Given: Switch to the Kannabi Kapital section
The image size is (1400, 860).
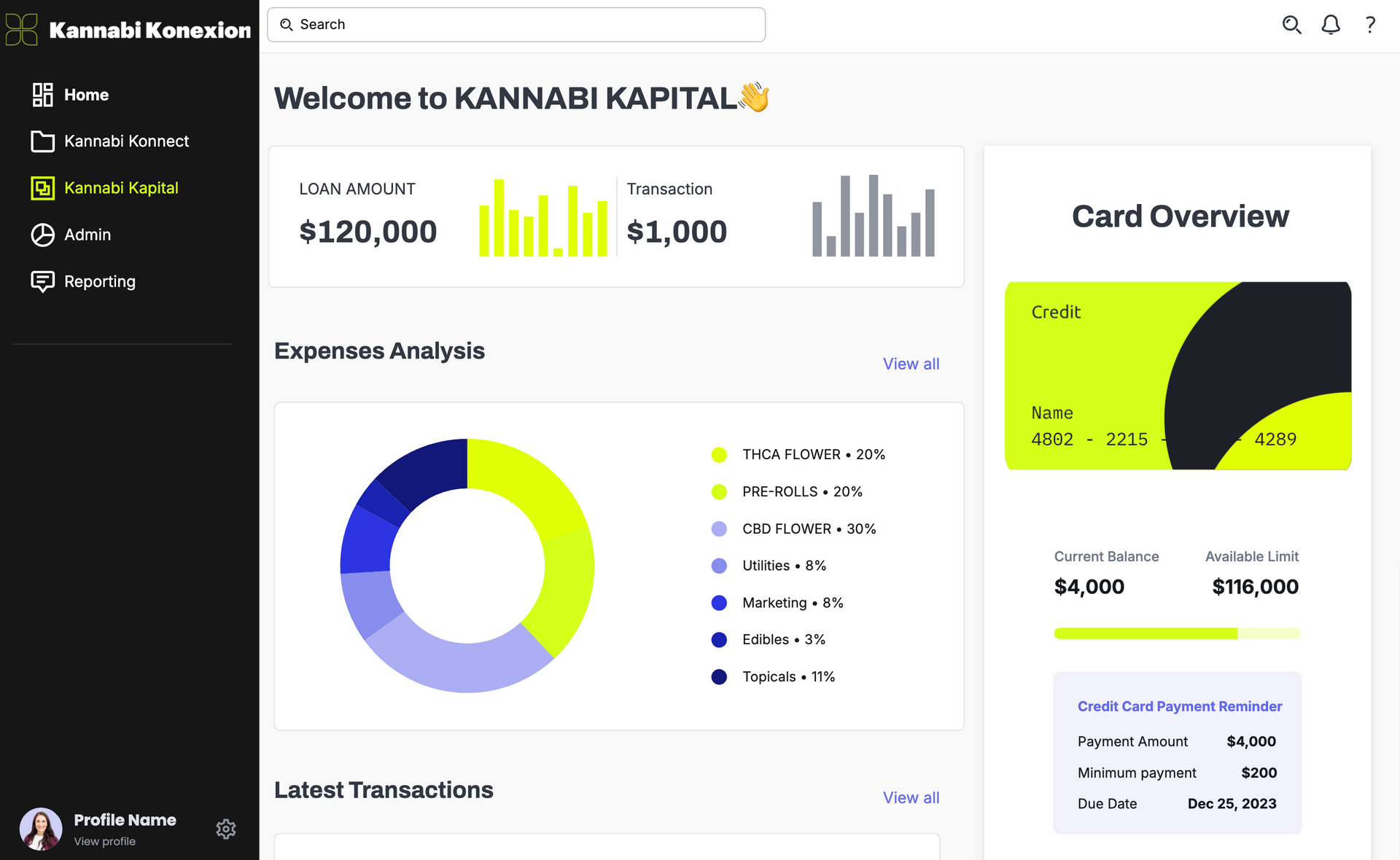Looking at the screenshot, I should [x=121, y=187].
